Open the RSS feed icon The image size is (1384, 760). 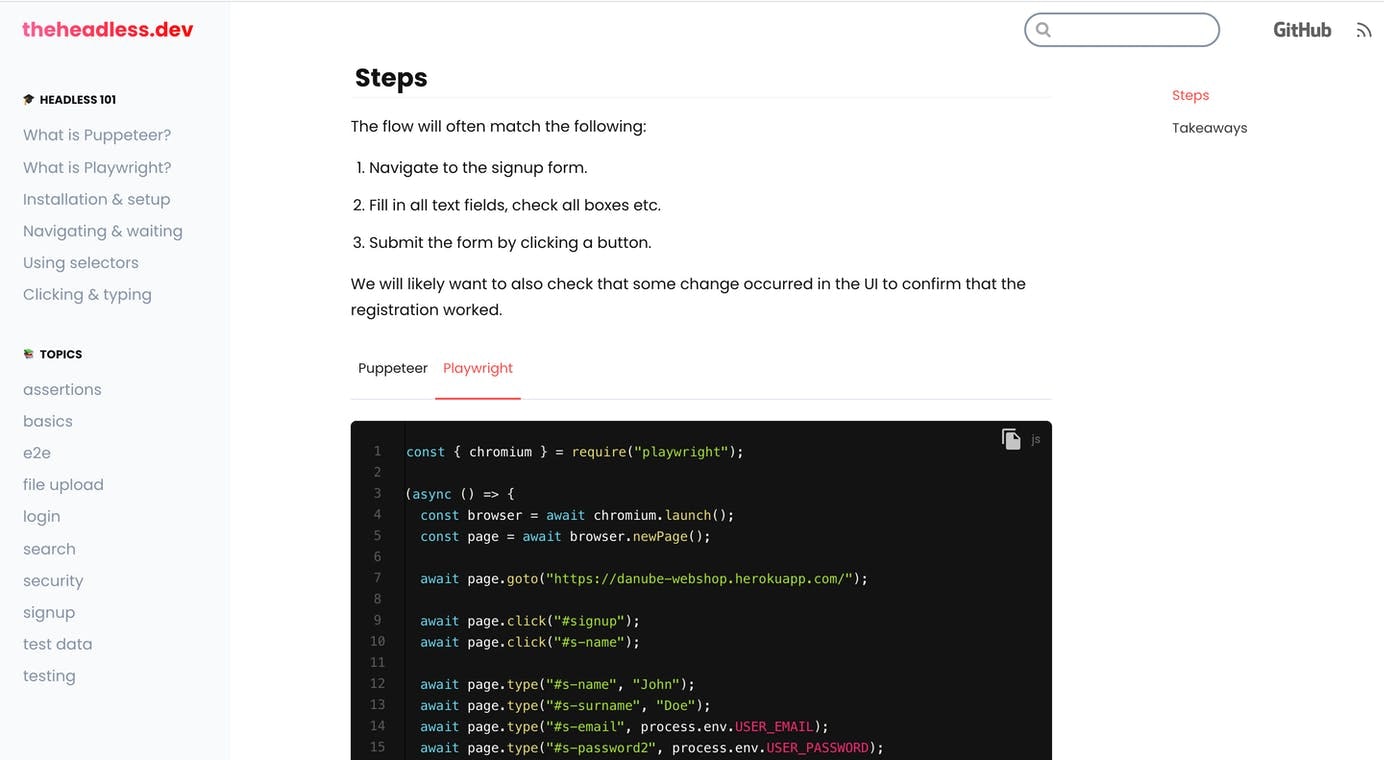click(1364, 30)
